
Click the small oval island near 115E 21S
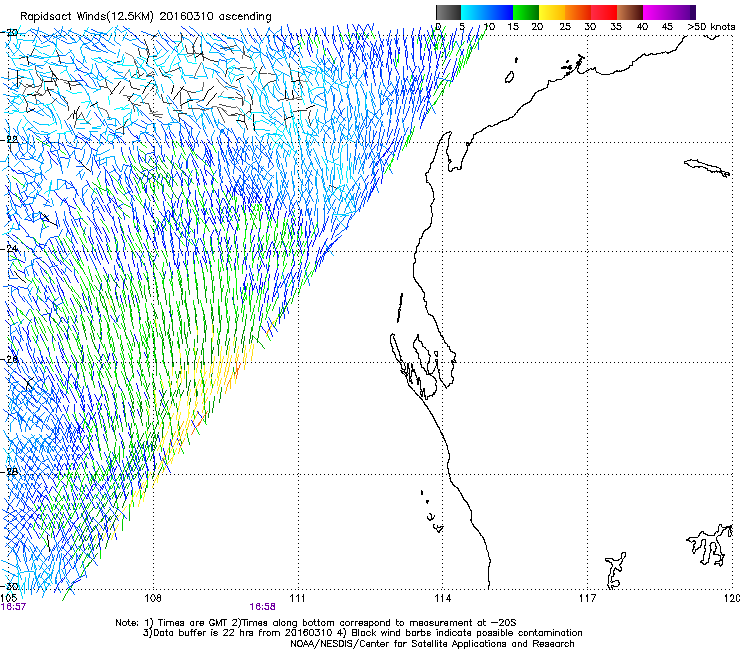[510, 77]
